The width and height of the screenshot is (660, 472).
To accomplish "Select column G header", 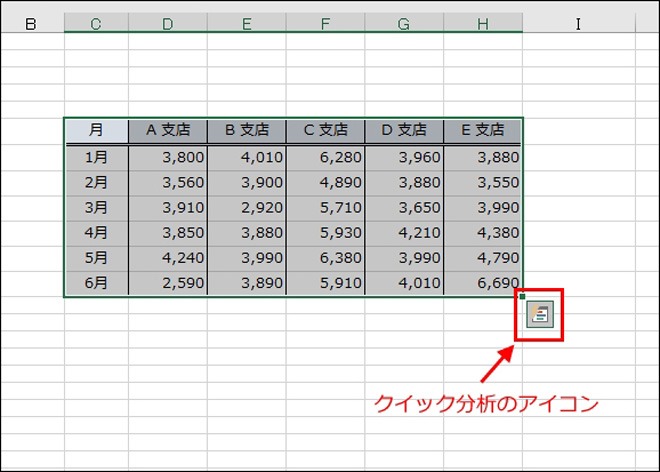I will coord(404,23).
